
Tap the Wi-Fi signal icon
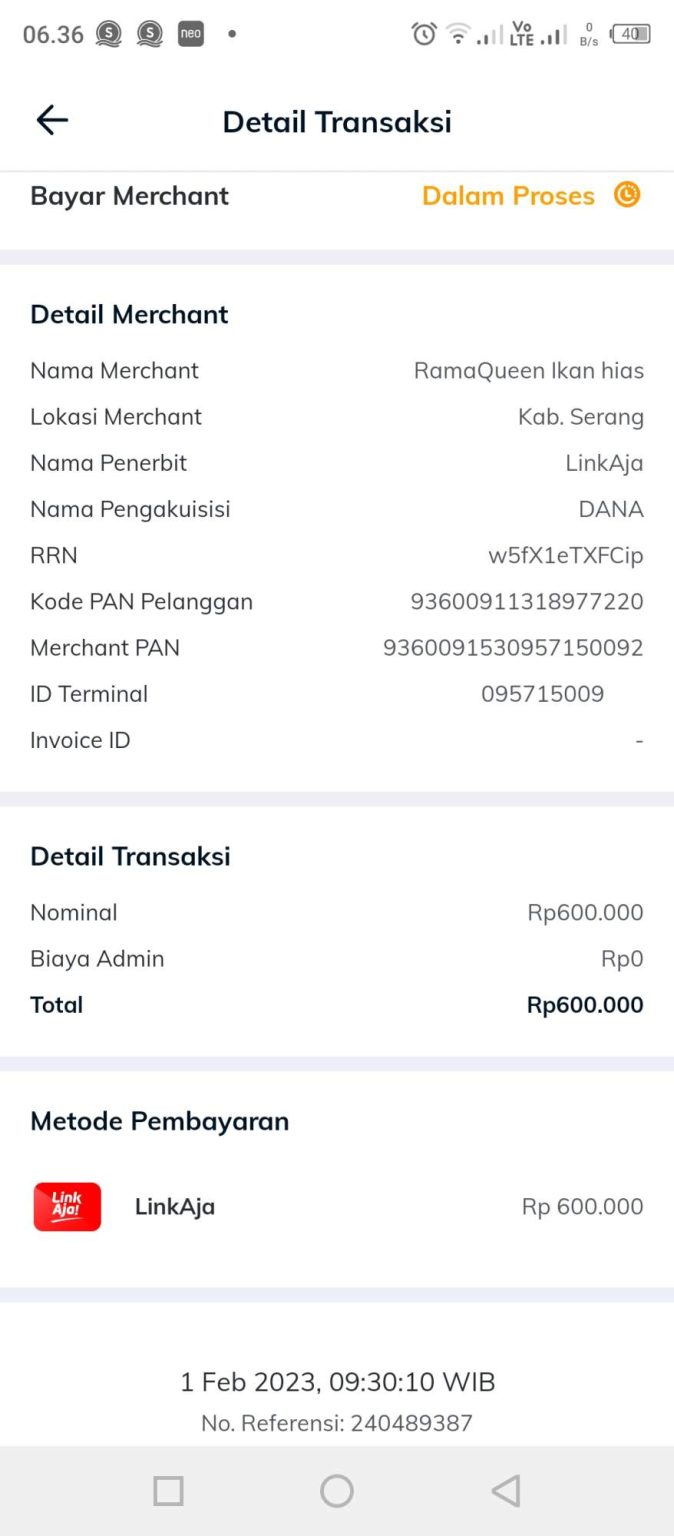pos(457,33)
